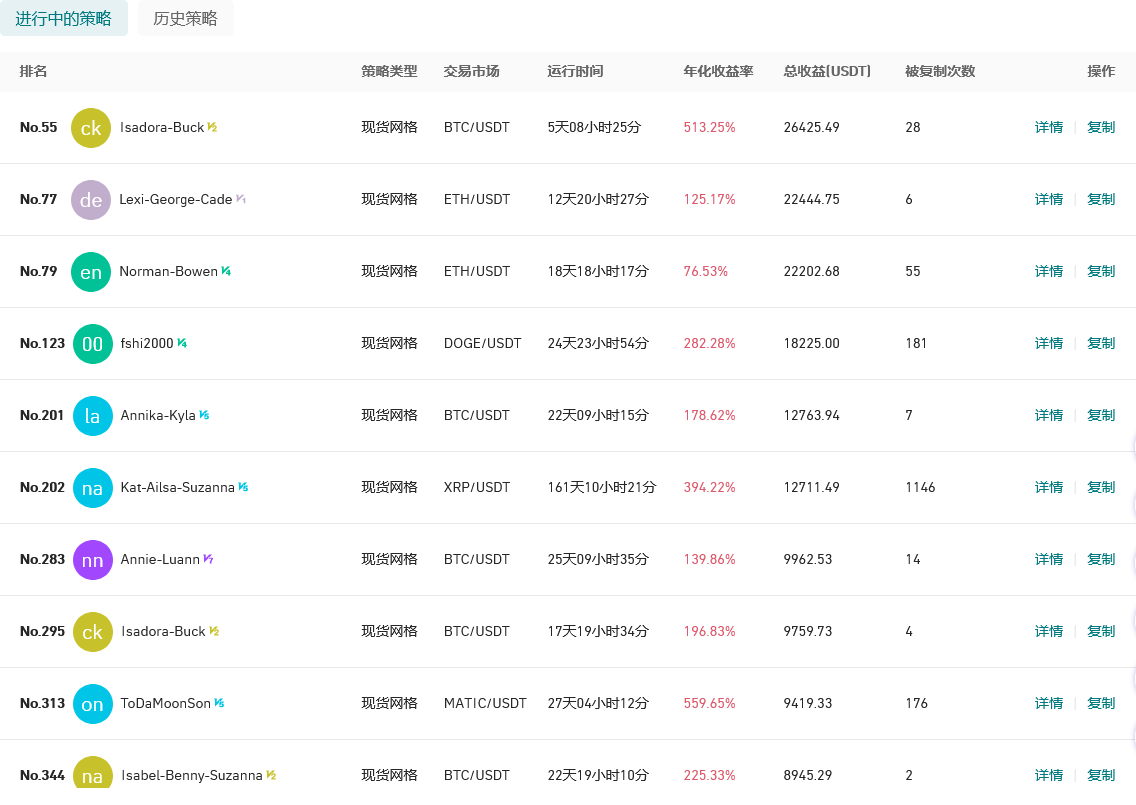Viewport: 1136px width, 805px height.
Task: Open 详情 for fshi2000's DOGE/USDT strategy
Action: pyautogui.click(x=1048, y=343)
